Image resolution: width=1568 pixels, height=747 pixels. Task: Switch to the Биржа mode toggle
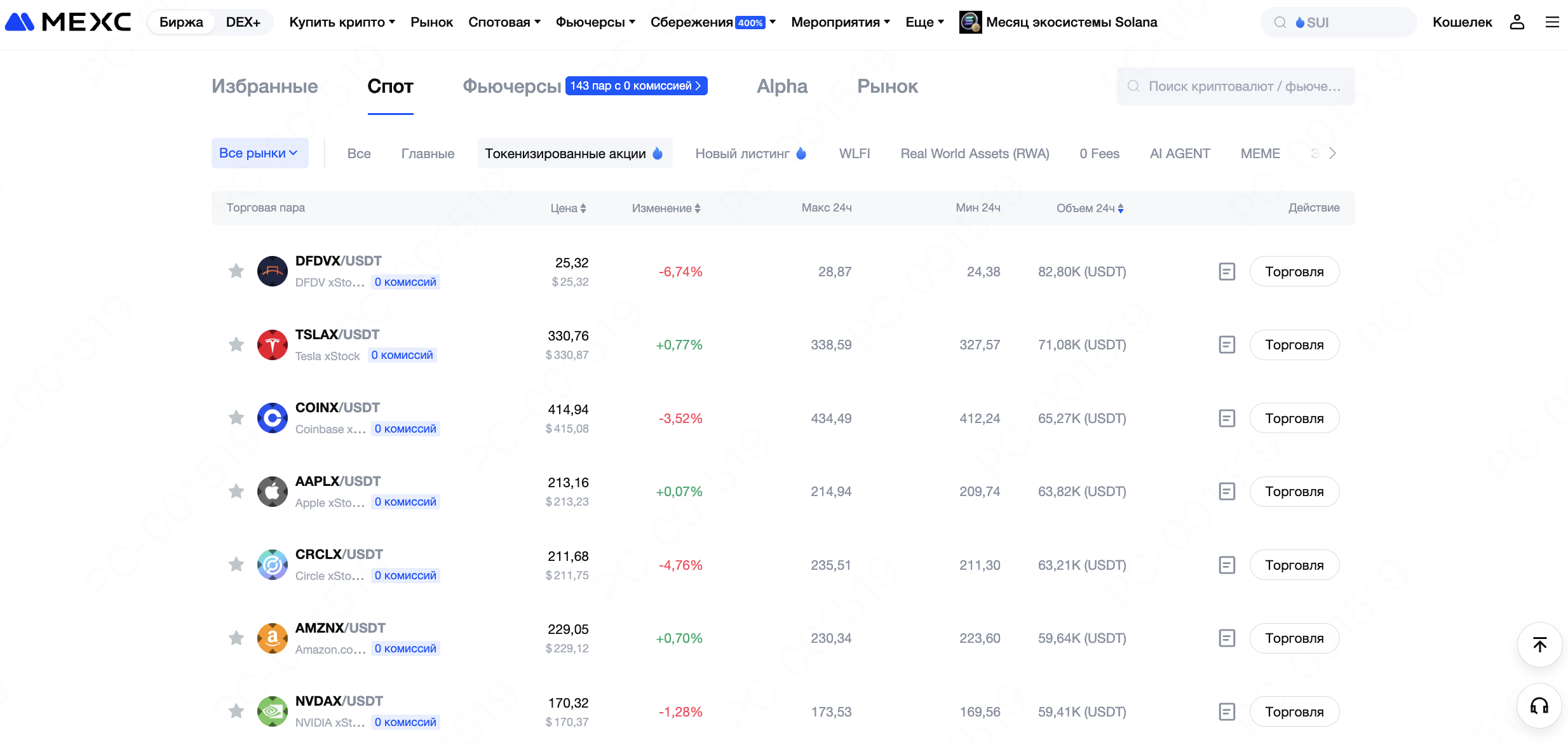point(181,22)
